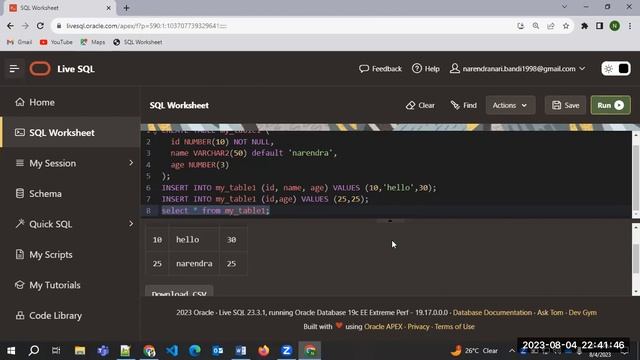Click the 'narendra' result cell
This screenshot has width=640, height=360.
pyautogui.click(x=194, y=264)
